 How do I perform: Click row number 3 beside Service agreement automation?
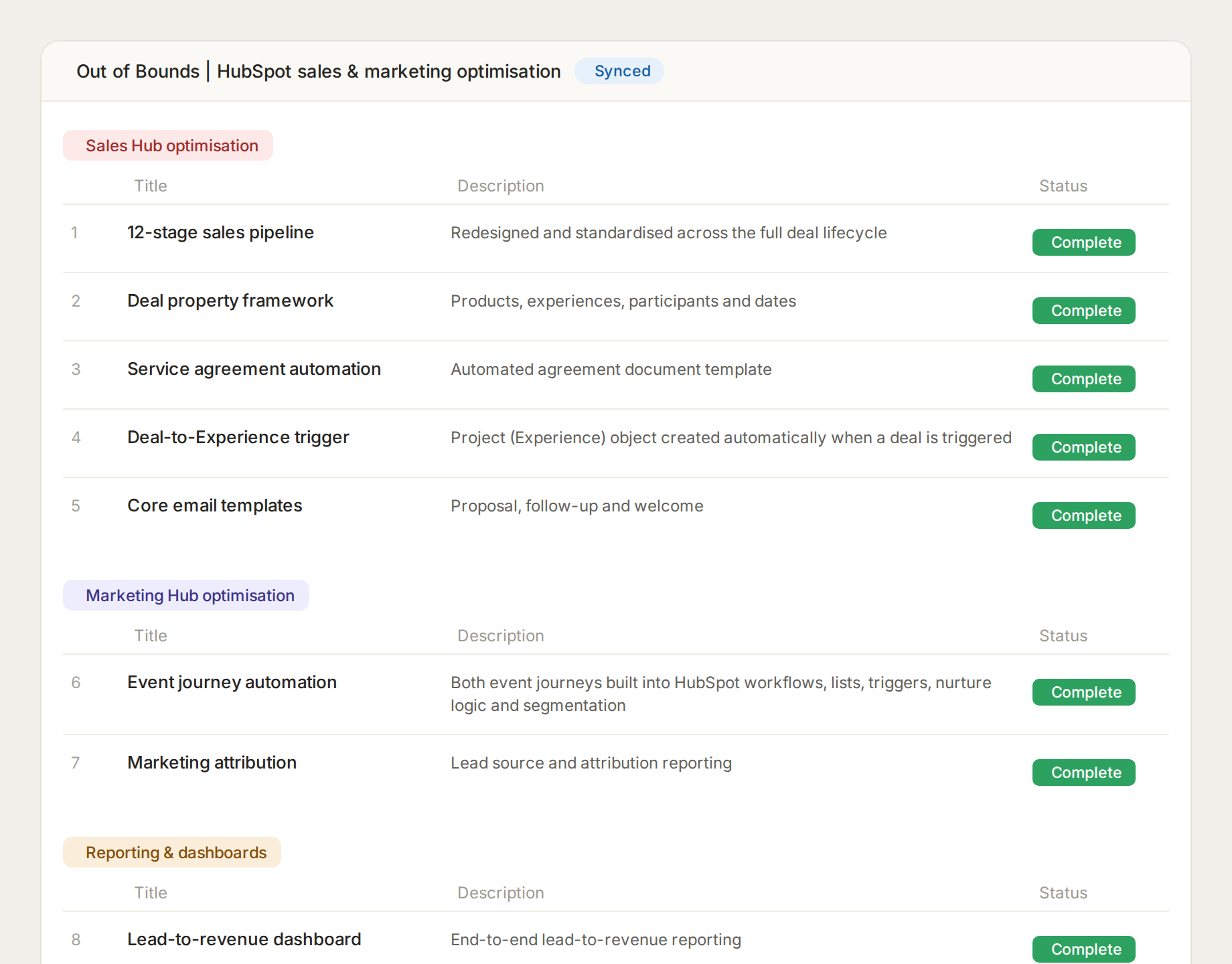pos(76,370)
